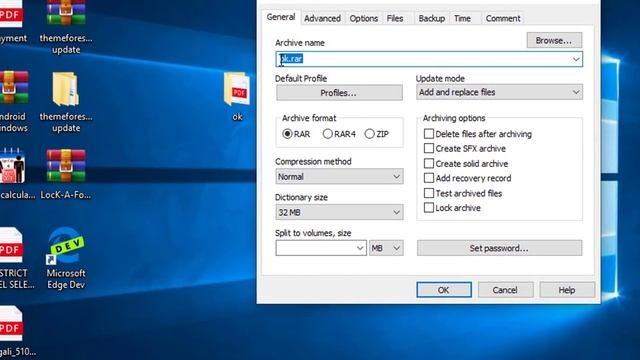Expand the Split to volumes size combo arrow

click(360, 248)
